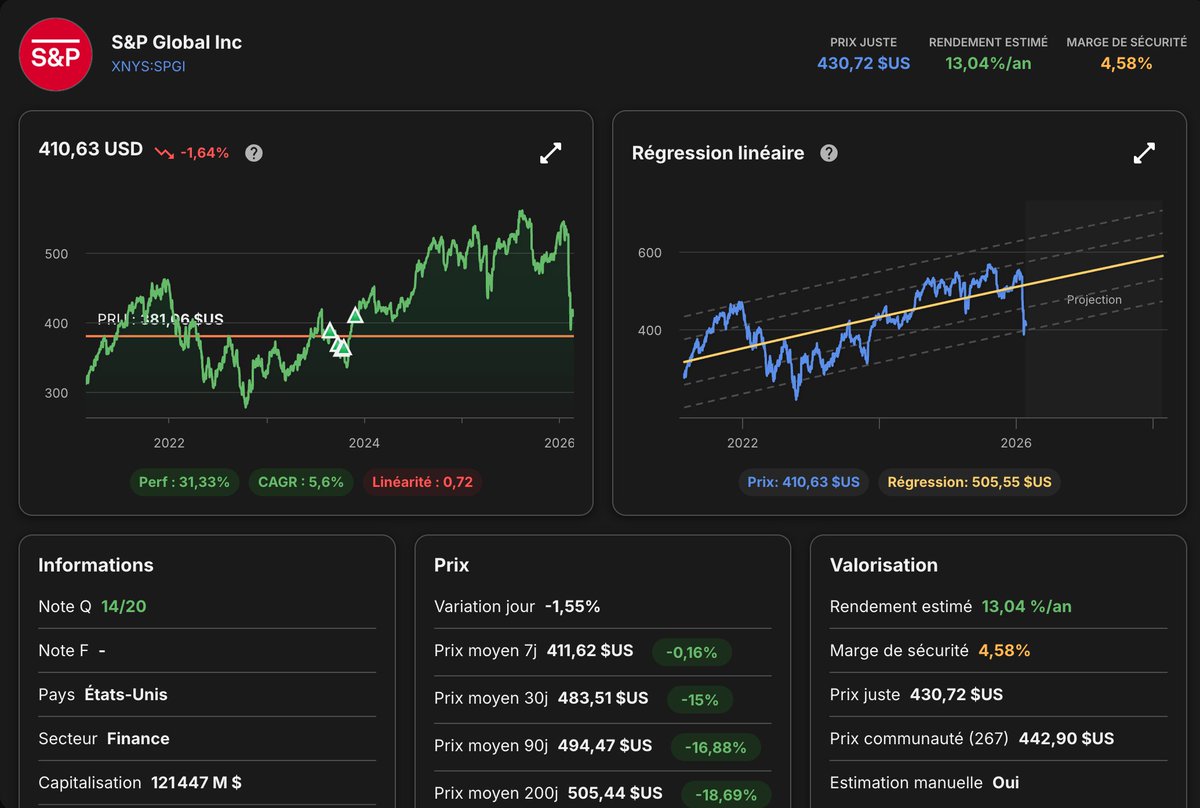Click the Projection area on the regression chart
The height and width of the screenshot is (808, 1200).
[x=1093, y=300]
